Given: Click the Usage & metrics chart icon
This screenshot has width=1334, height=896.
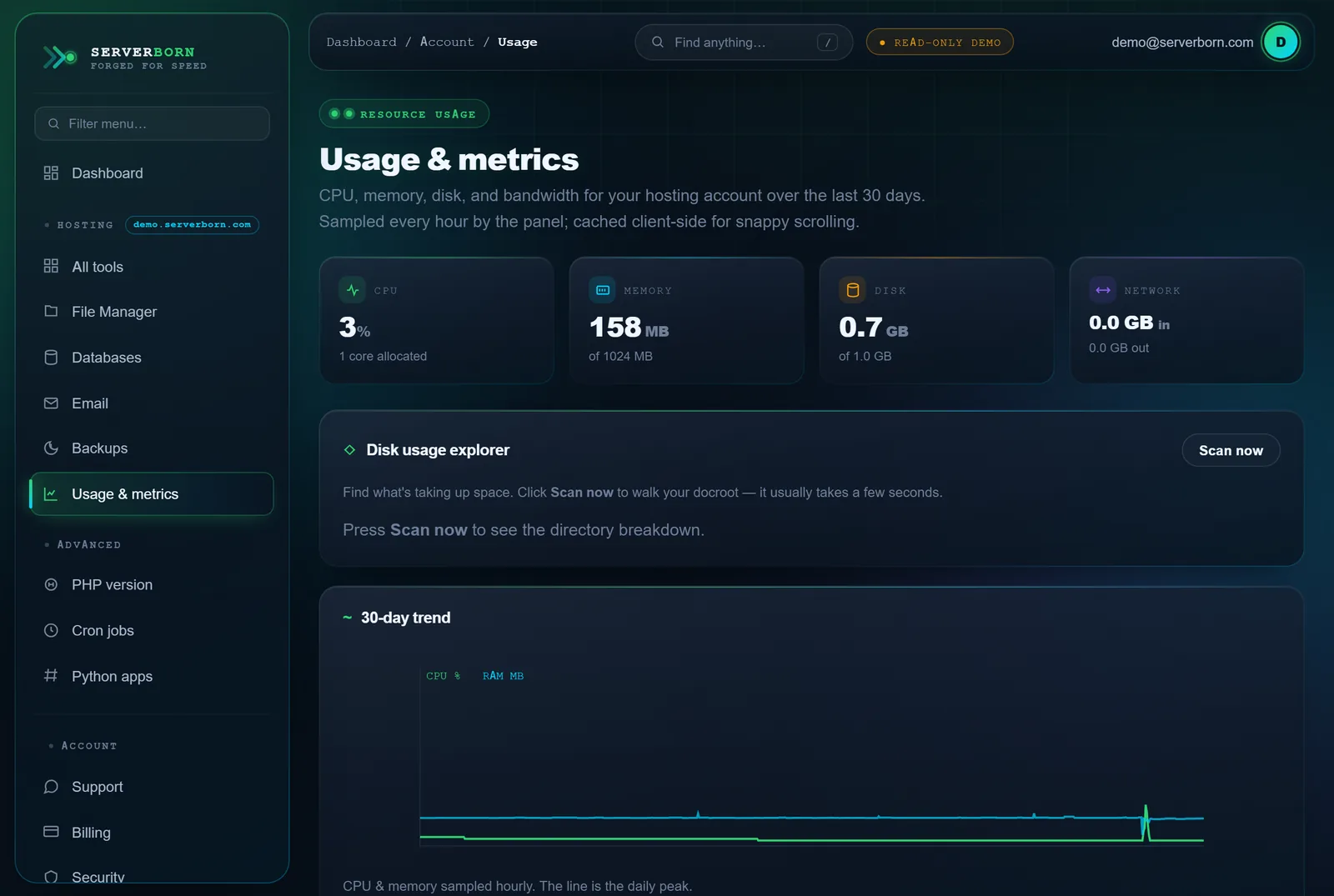Looking at the screenshot, I should [51, 493].
